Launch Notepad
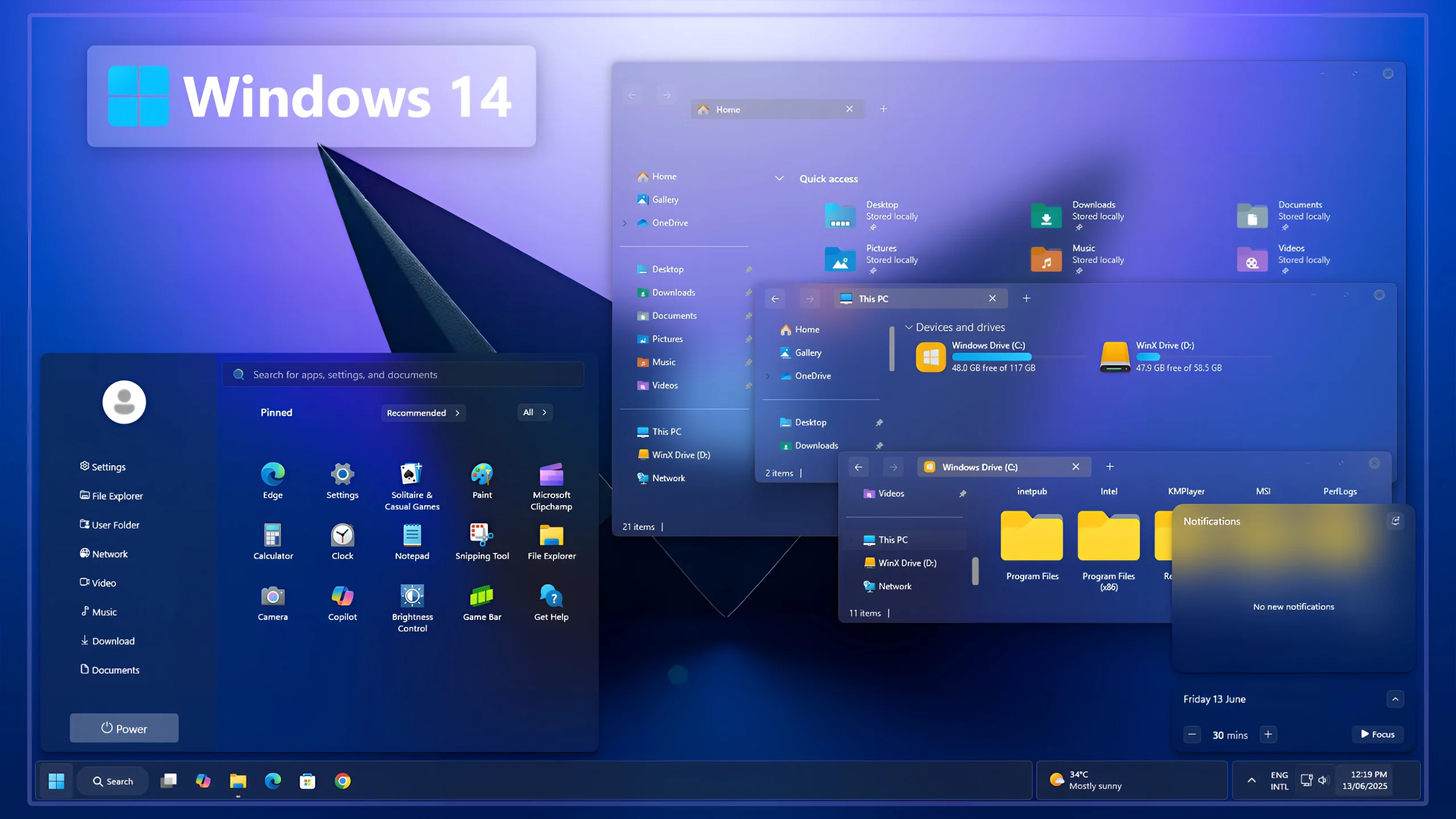 pyautogui.click(x=412, y=541)
